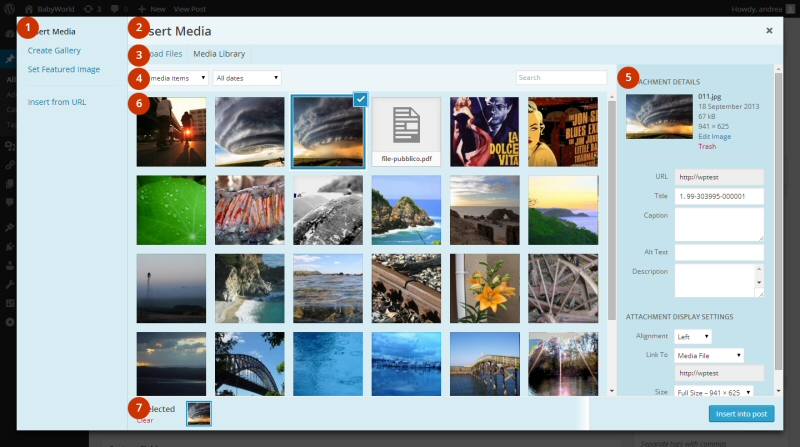Select the green leaf with droplets thumbnail
Image resolution: width=800 pixels, height=447 pixels.
171,210
